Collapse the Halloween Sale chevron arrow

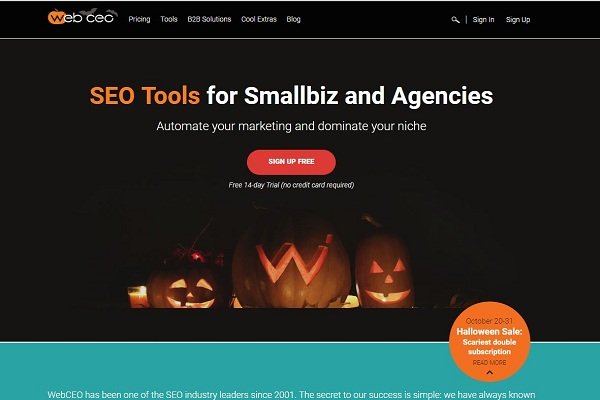point(489,372)
